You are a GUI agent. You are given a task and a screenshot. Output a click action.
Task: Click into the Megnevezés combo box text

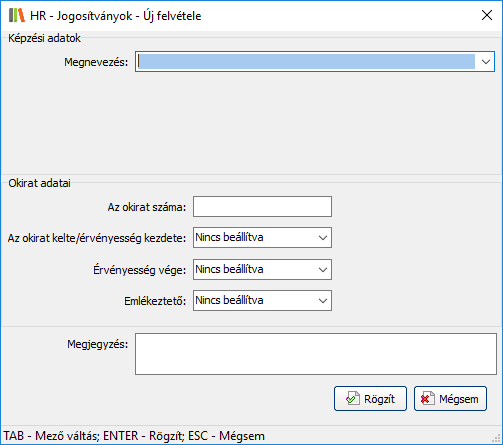point(306,62)
